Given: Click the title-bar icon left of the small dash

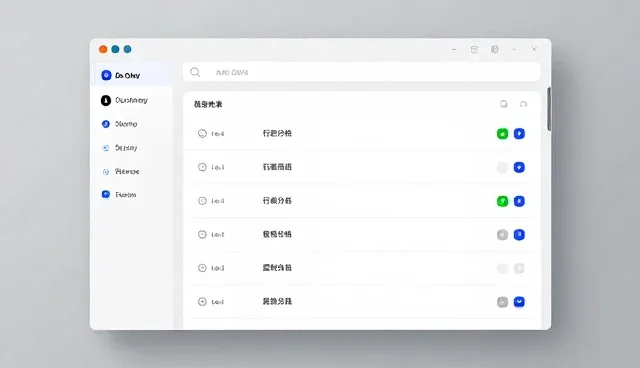Looking at the screenshot, I should point(495,49).
